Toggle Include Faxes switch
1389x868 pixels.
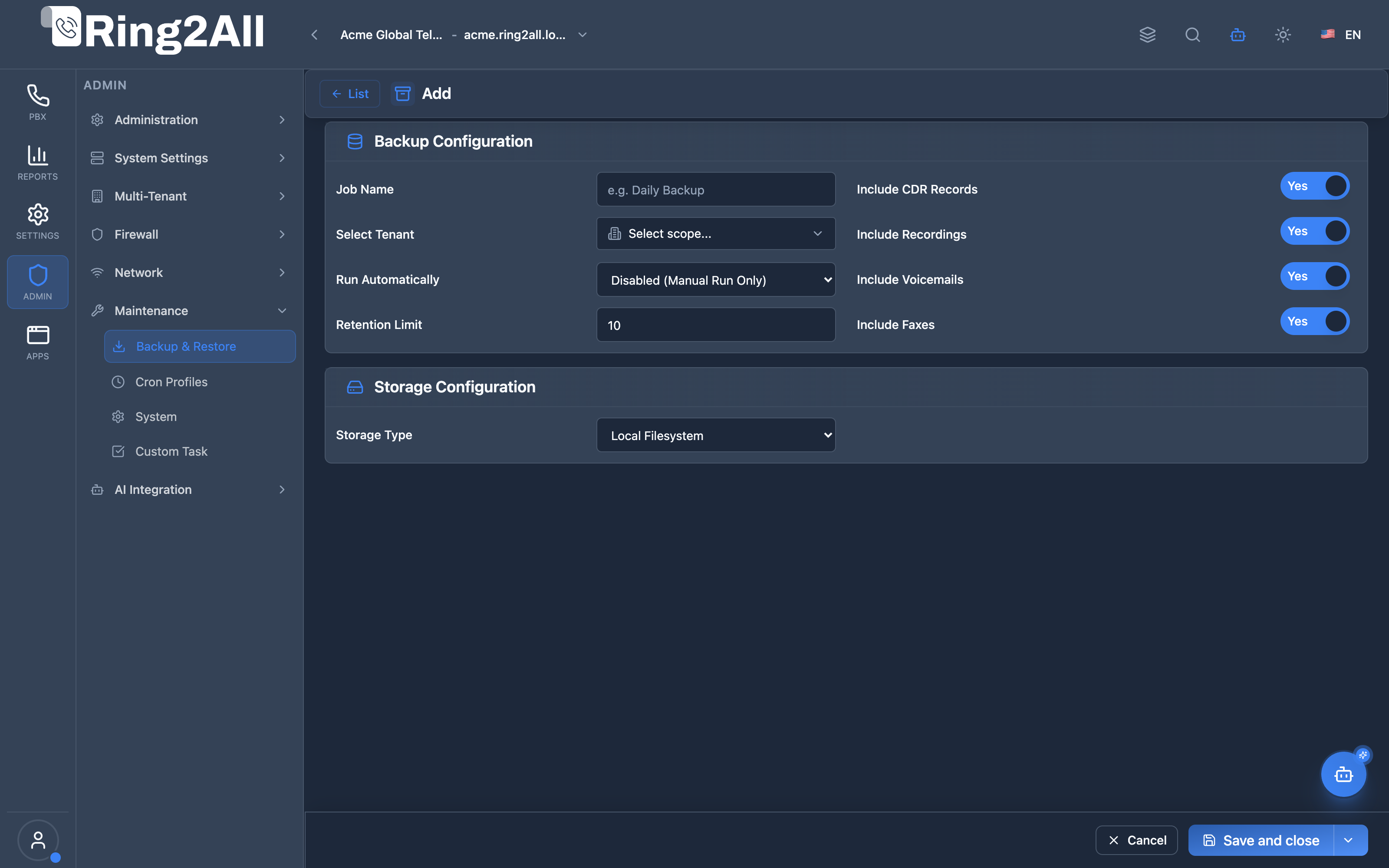coord(1314,321)
